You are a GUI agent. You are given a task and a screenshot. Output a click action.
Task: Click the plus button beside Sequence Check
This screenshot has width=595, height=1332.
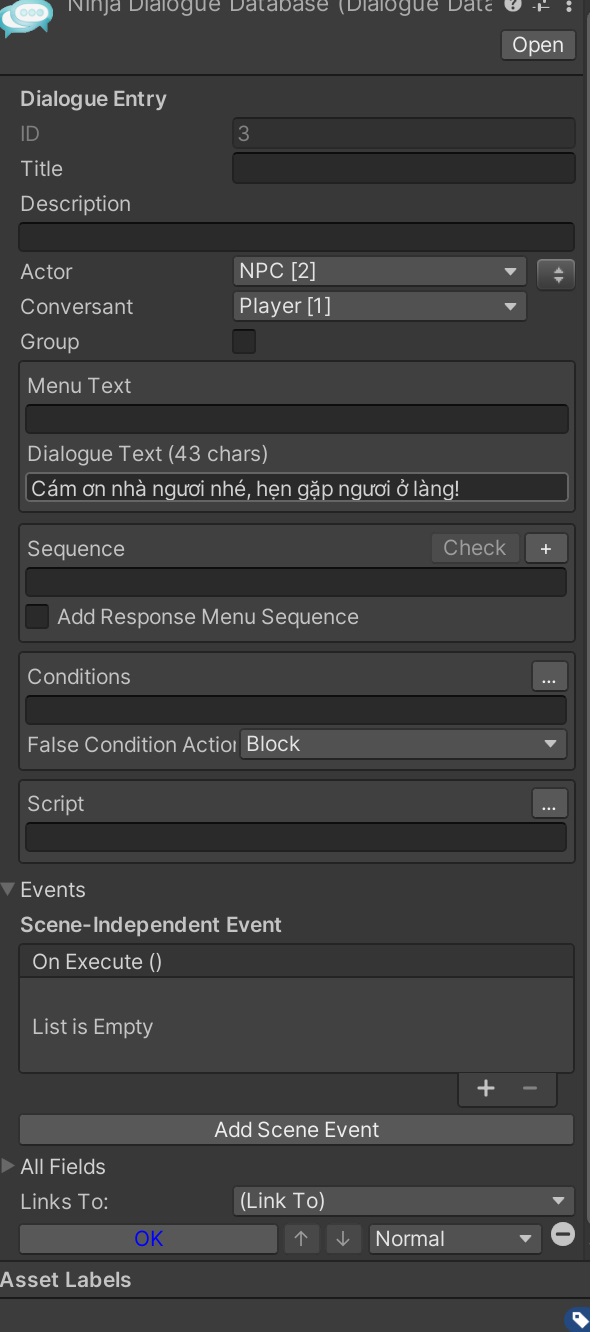(x=546, y=548)
